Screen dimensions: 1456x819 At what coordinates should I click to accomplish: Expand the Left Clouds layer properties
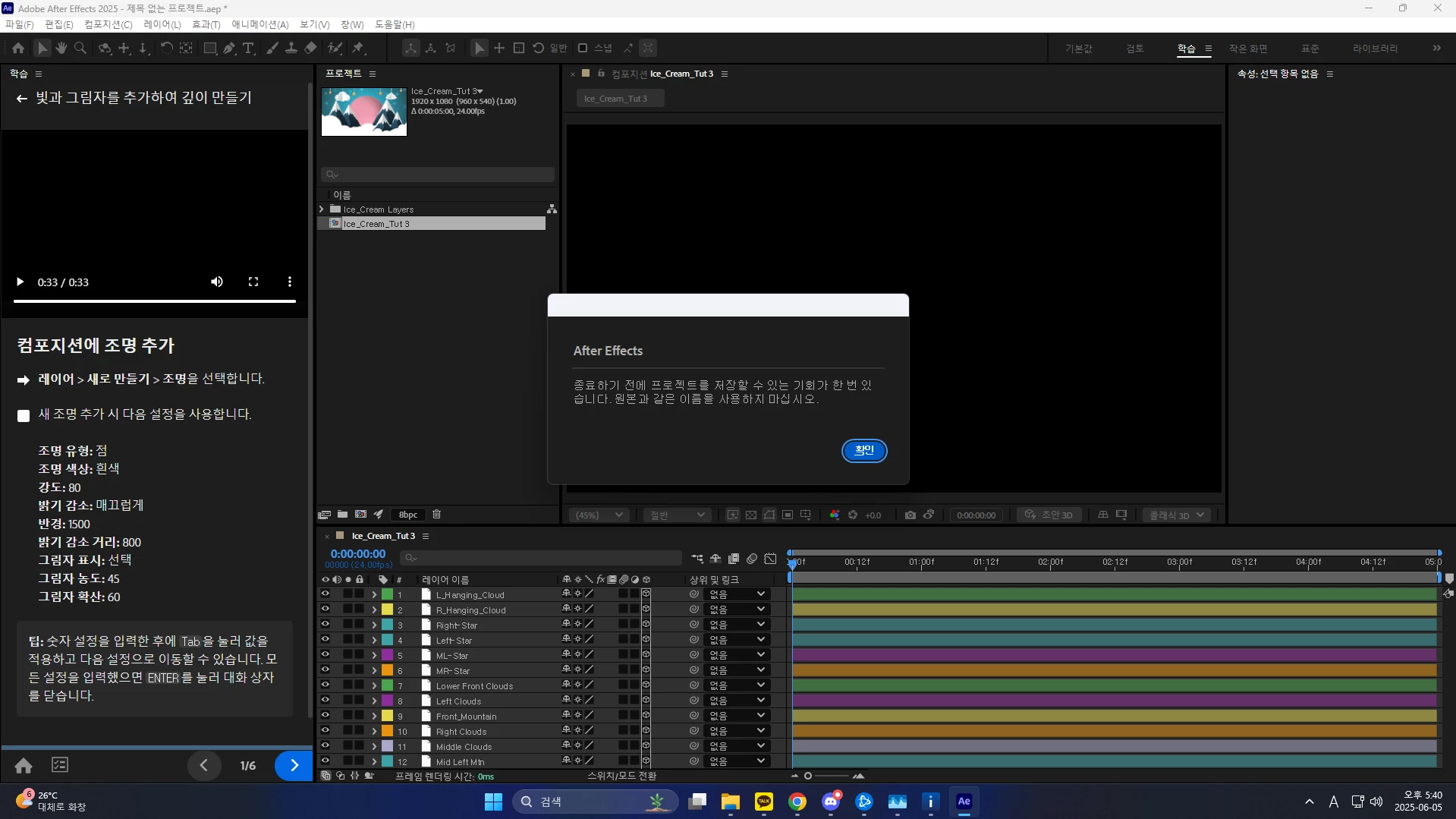click(374, 701)
